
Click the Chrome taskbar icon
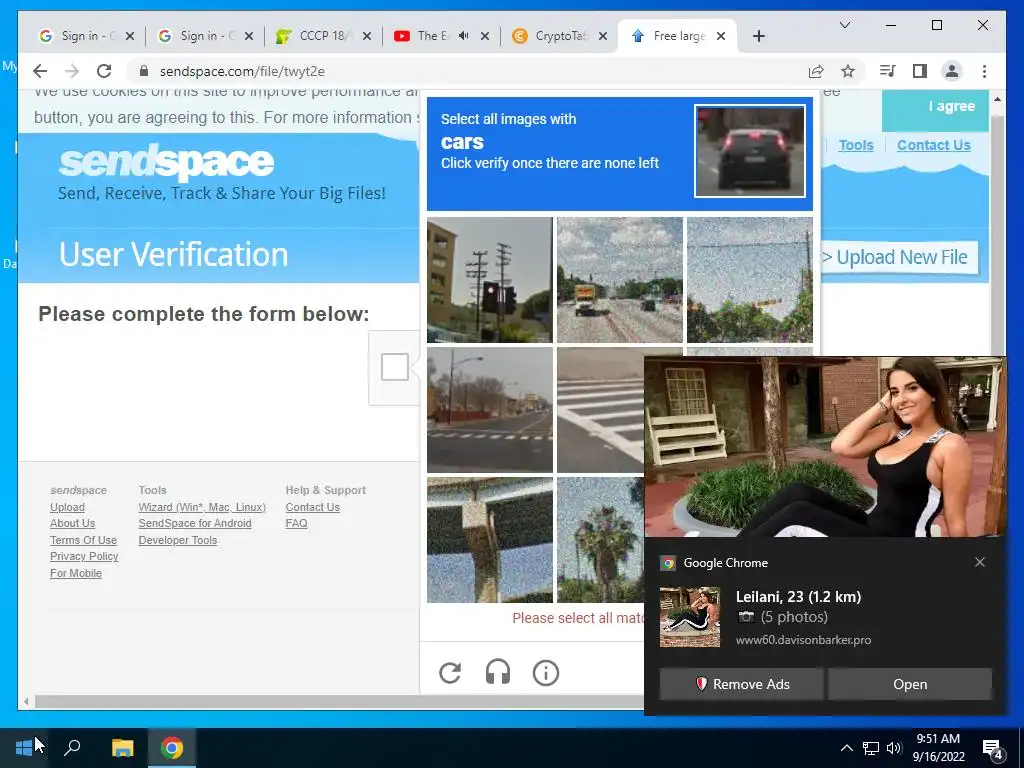click(x=172, y=748)
